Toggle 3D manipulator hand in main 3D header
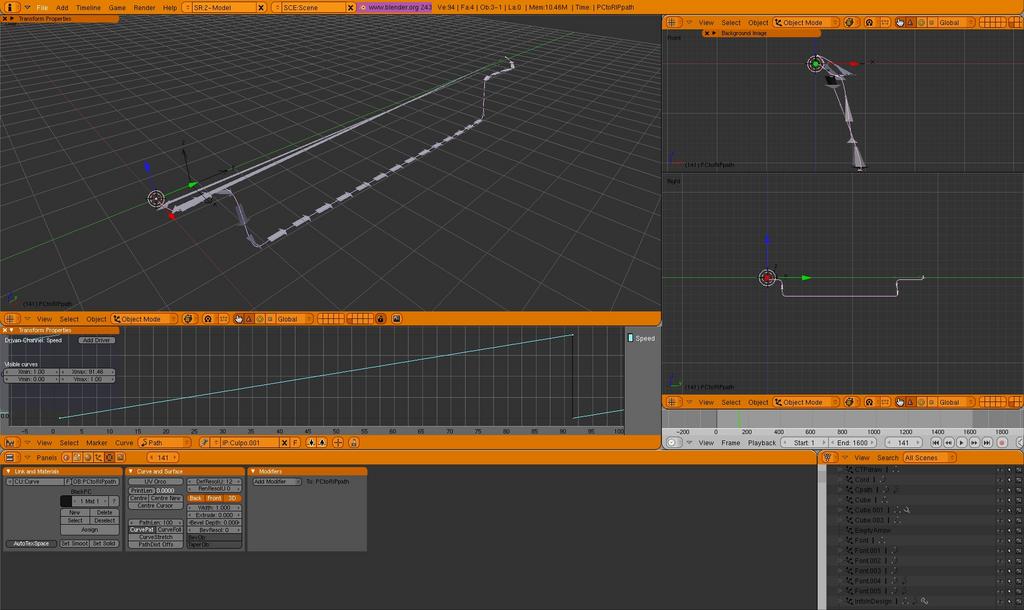 pos(238,319)
